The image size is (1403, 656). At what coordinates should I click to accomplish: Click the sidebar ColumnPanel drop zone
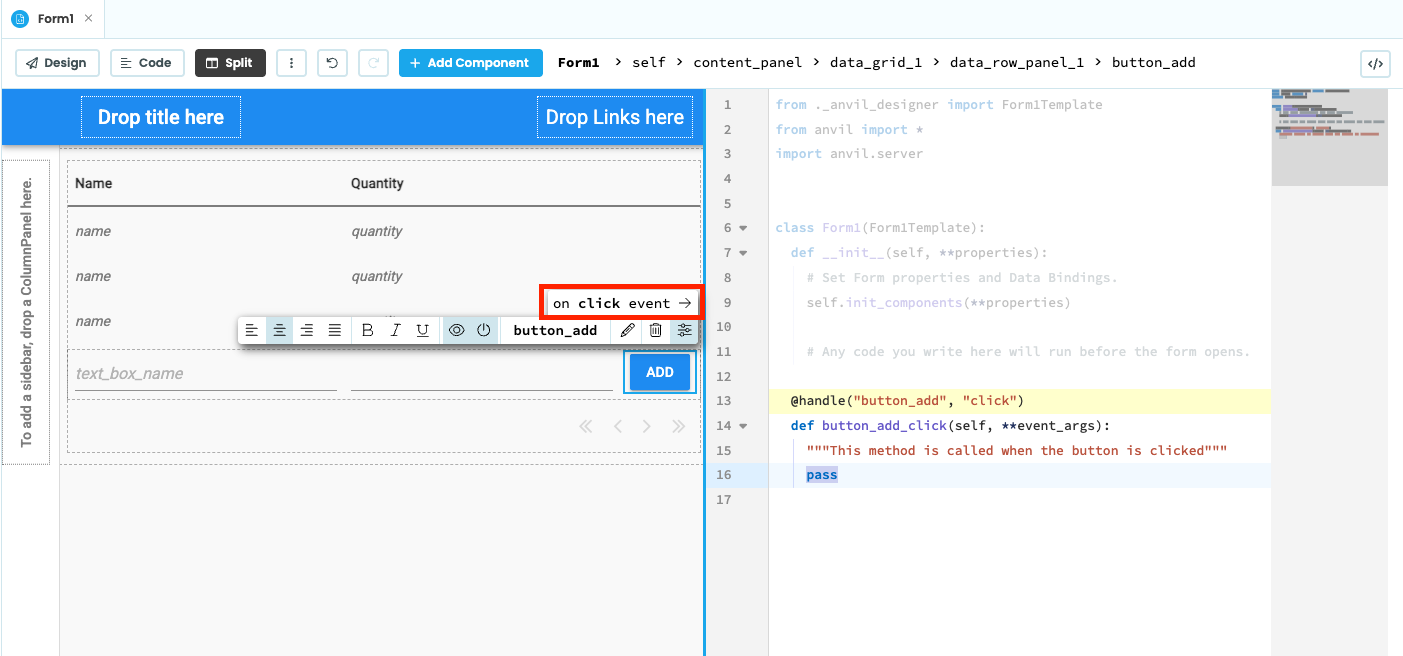coord(26,312)
